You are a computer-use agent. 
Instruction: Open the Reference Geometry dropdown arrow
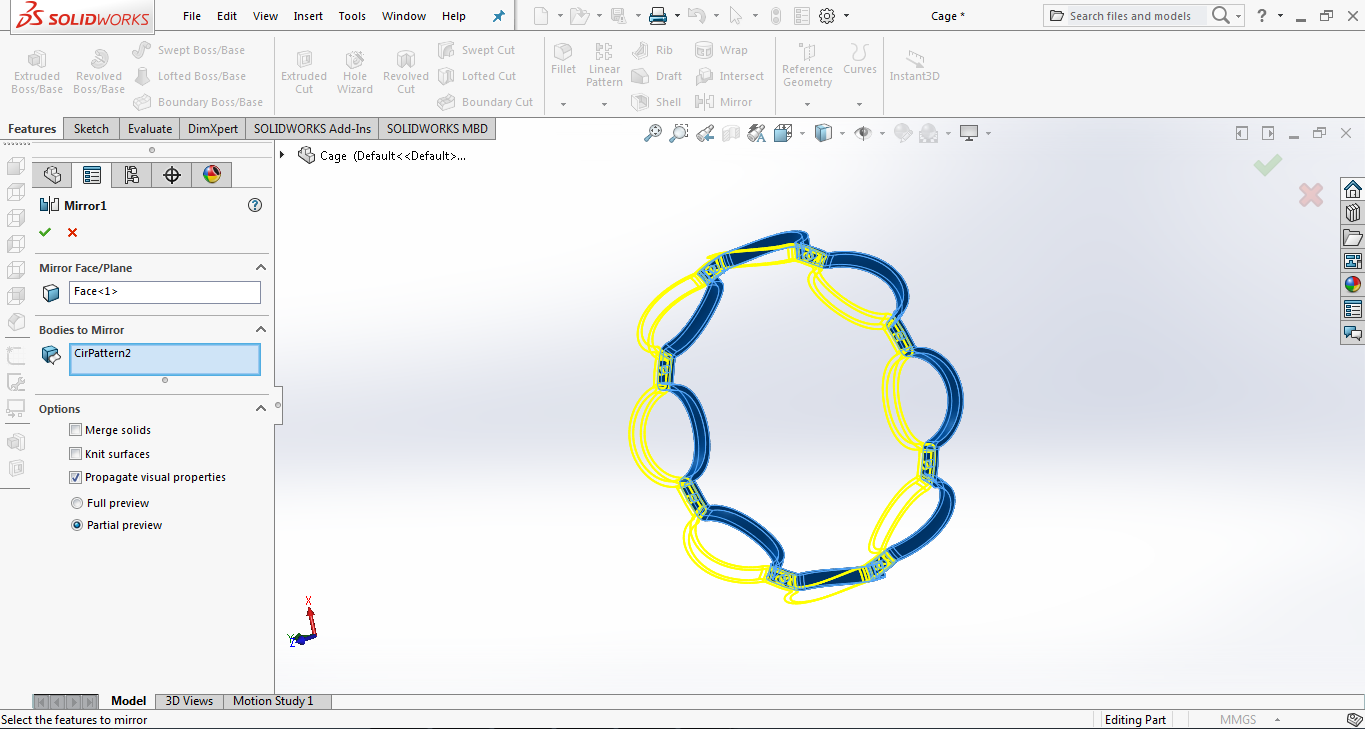click(x=807, y=104)
